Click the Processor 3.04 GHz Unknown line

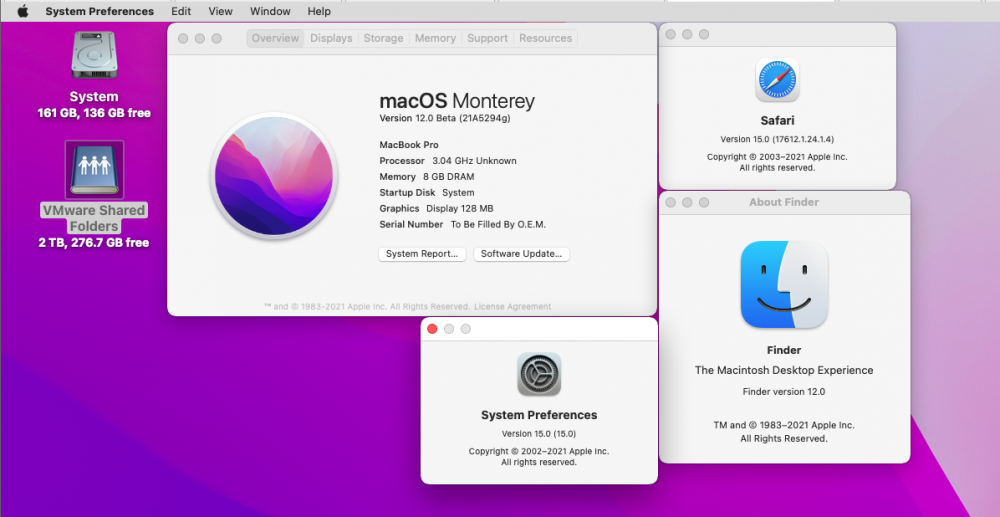pyautogui.click(x=448, y=161)
